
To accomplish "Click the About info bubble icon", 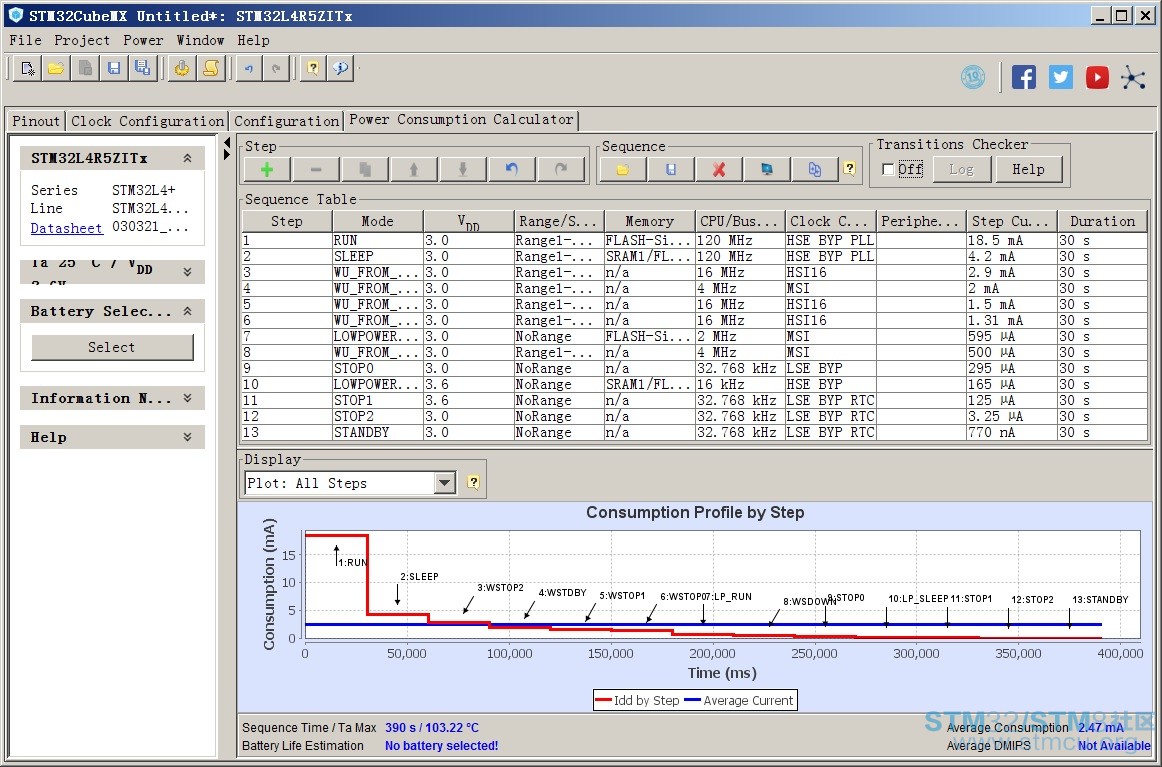I will click(341, 69).
